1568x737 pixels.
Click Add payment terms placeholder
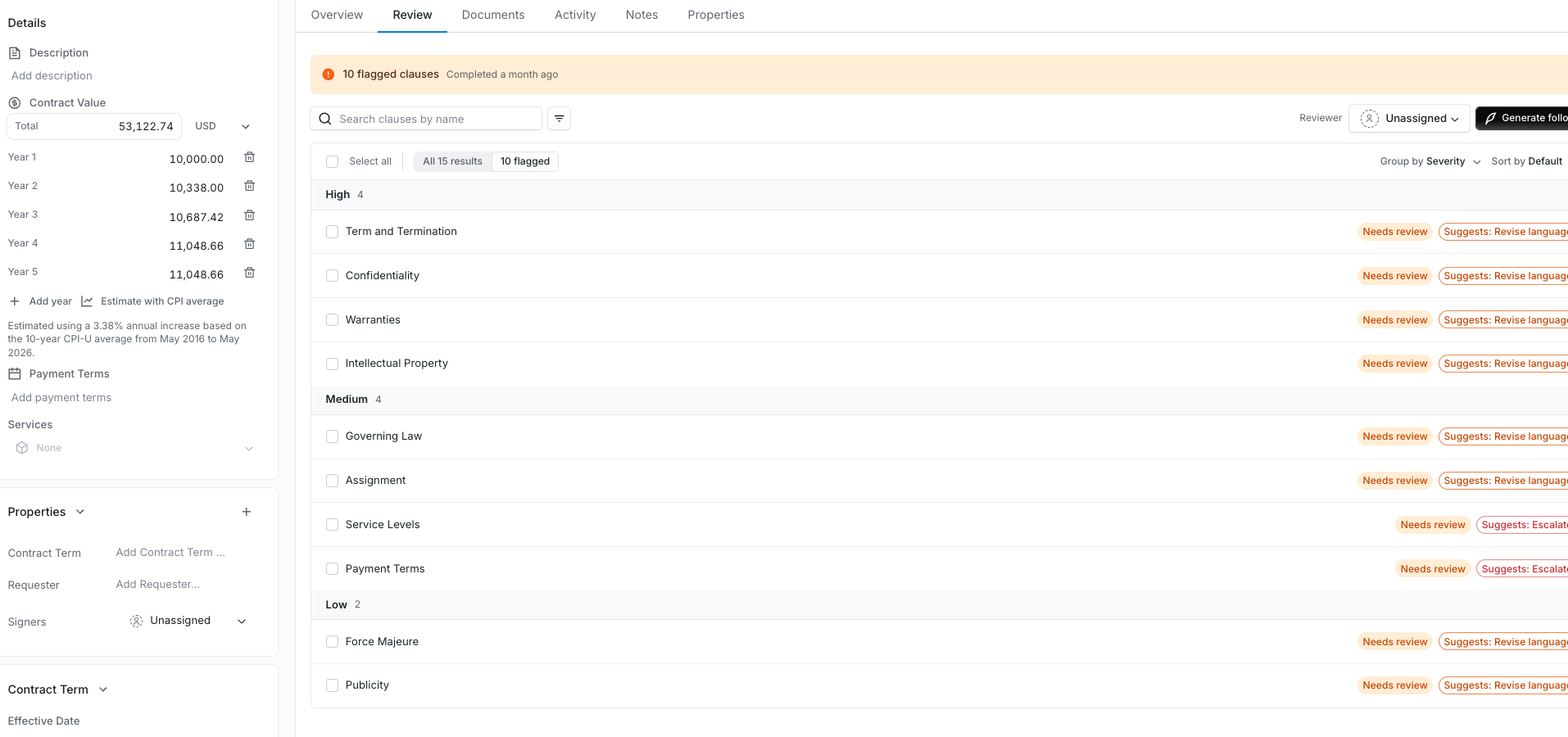[x=61, y=398]
